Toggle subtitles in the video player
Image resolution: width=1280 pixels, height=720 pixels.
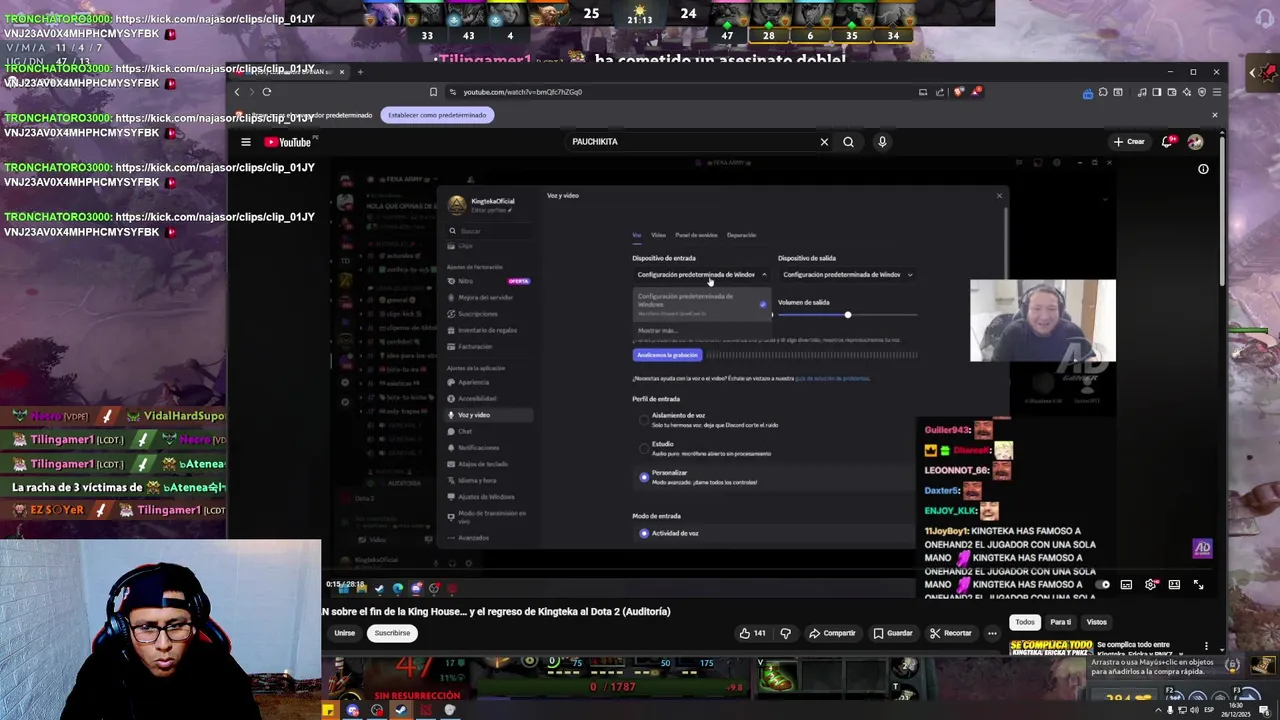pyautogui.click(x=1126, y=585)
